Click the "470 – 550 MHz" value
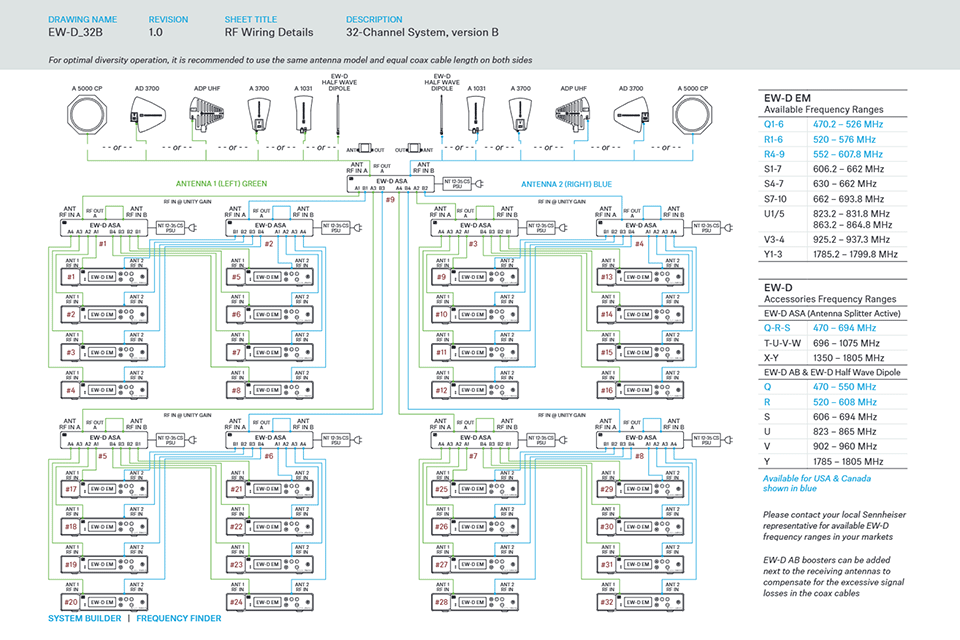Screen dimensions: 960x640 (x=844, y=387)
